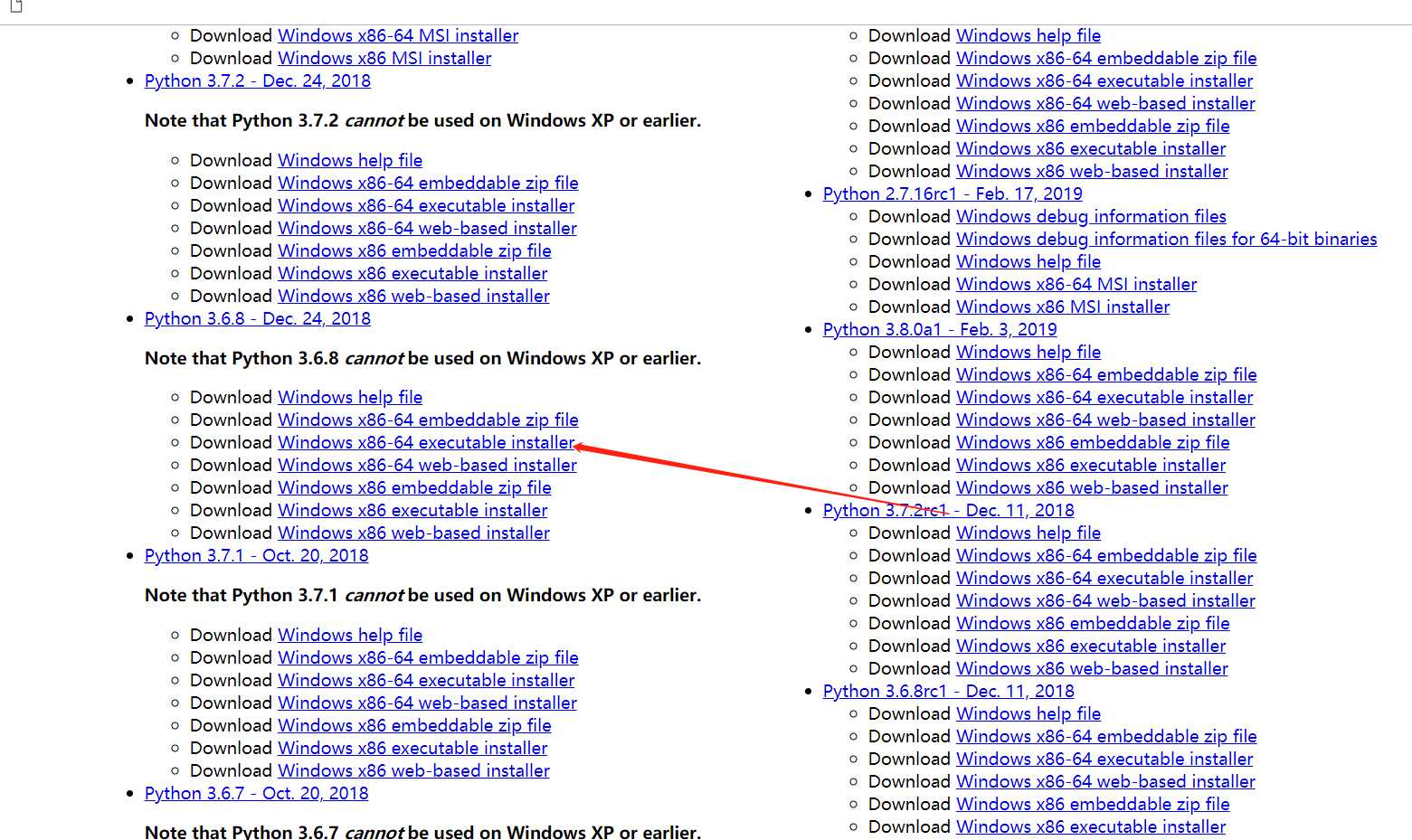This screenshot has height=840, width=1412.
Task: Open the Python 3.6.8 - Dec. 24, 2018 release link
Action: [258, 318]
